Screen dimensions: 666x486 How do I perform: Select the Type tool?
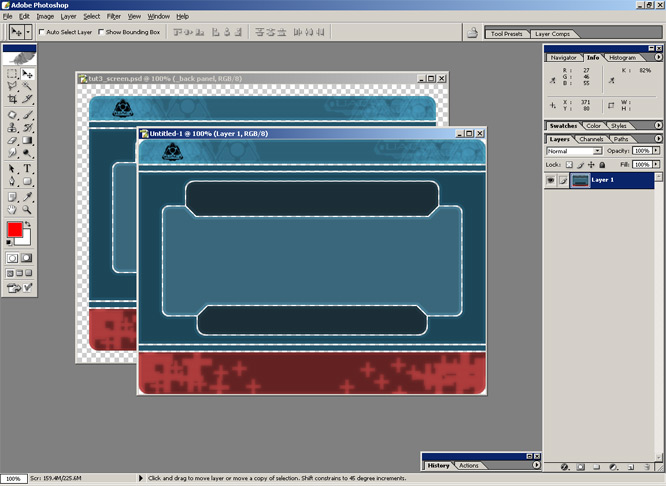[27, 169]
